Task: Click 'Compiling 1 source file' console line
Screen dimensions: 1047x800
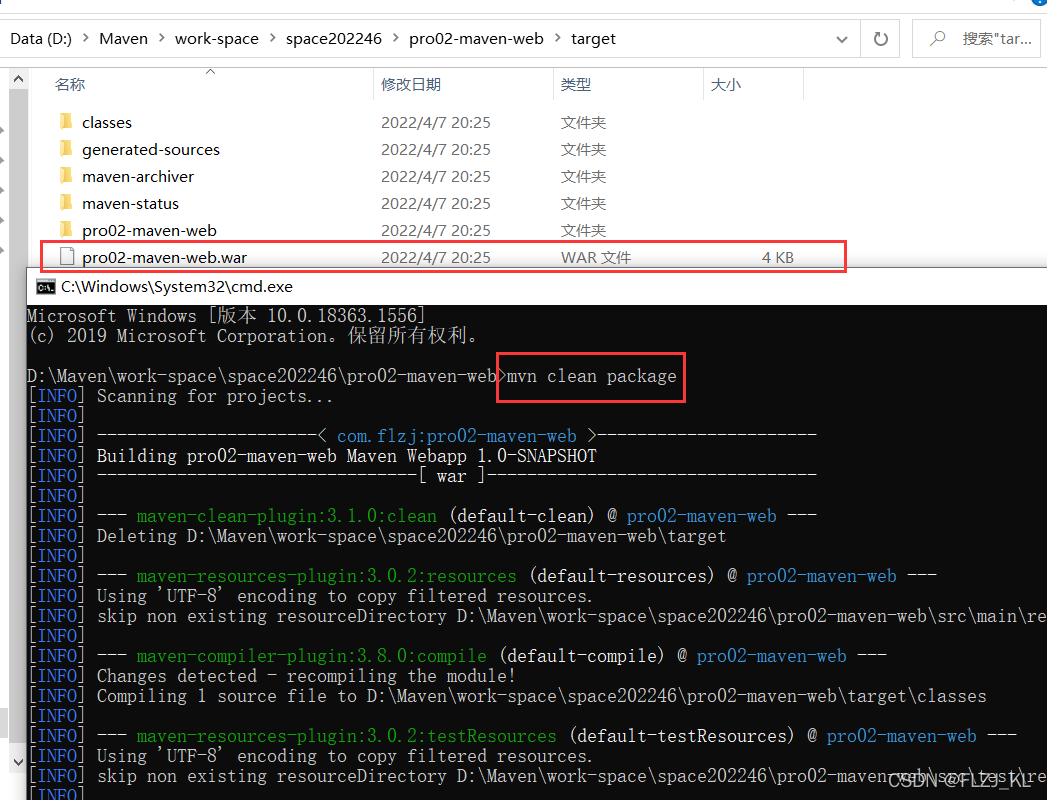Action: [542, 696]
